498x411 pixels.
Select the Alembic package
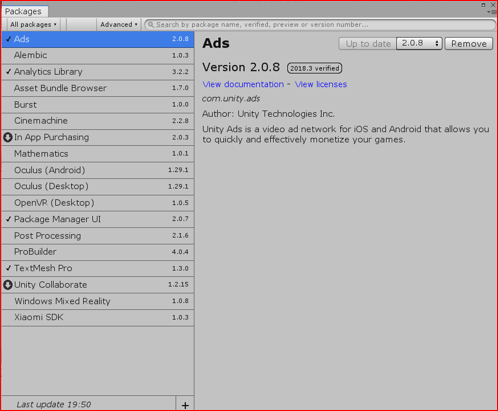(x=98, y=55)
